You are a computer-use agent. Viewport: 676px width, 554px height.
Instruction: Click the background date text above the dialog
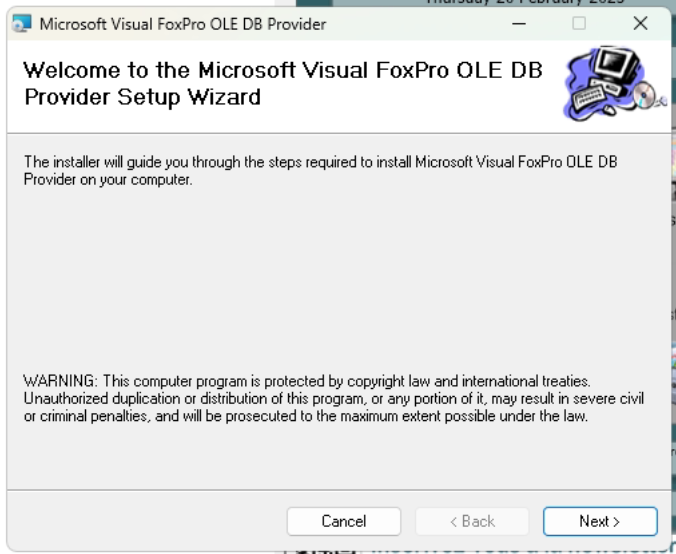point(520,3)
